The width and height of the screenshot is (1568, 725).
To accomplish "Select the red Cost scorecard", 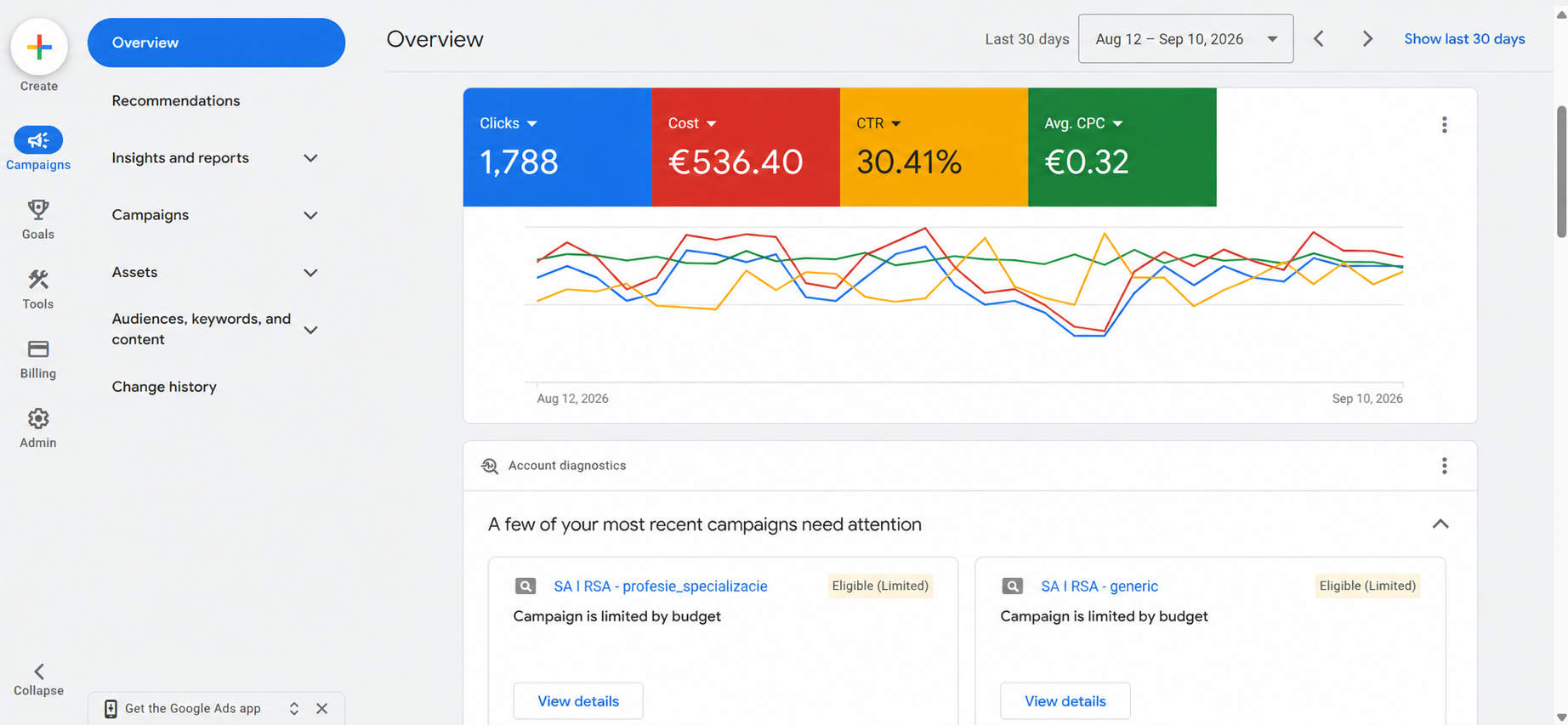I will (x=747, y=147).
